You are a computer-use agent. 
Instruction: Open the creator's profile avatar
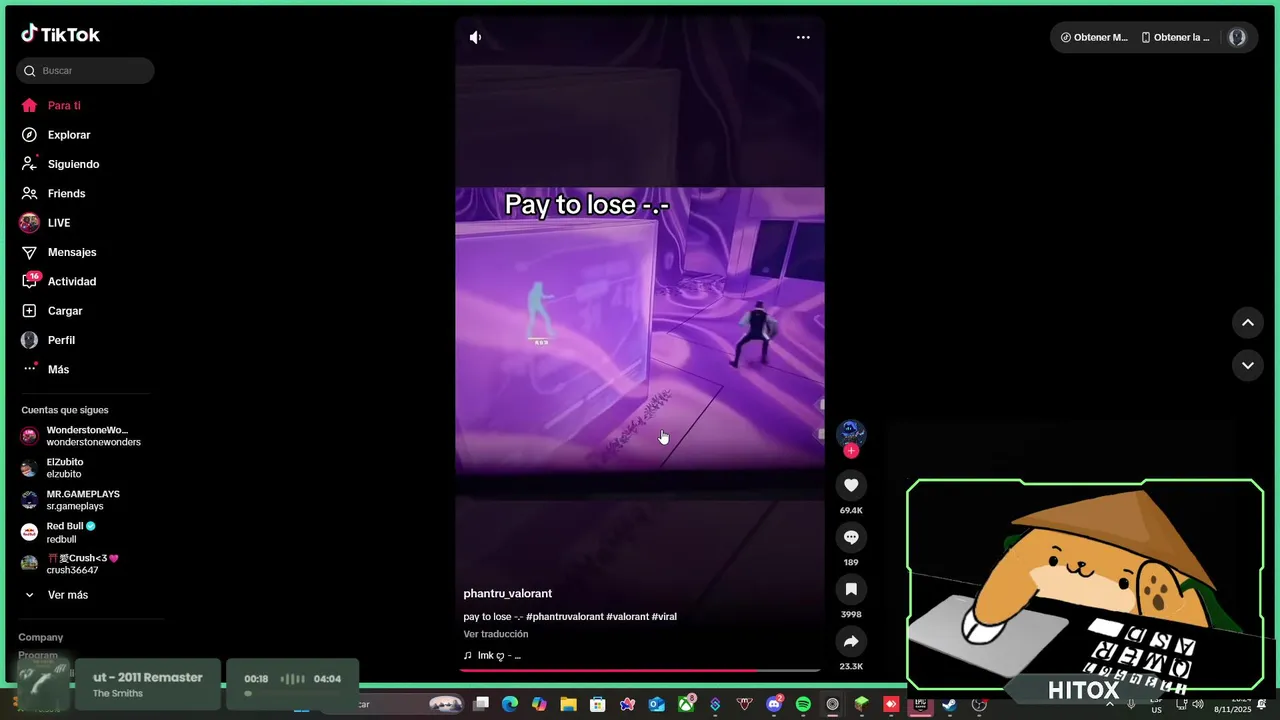(851, 433)
